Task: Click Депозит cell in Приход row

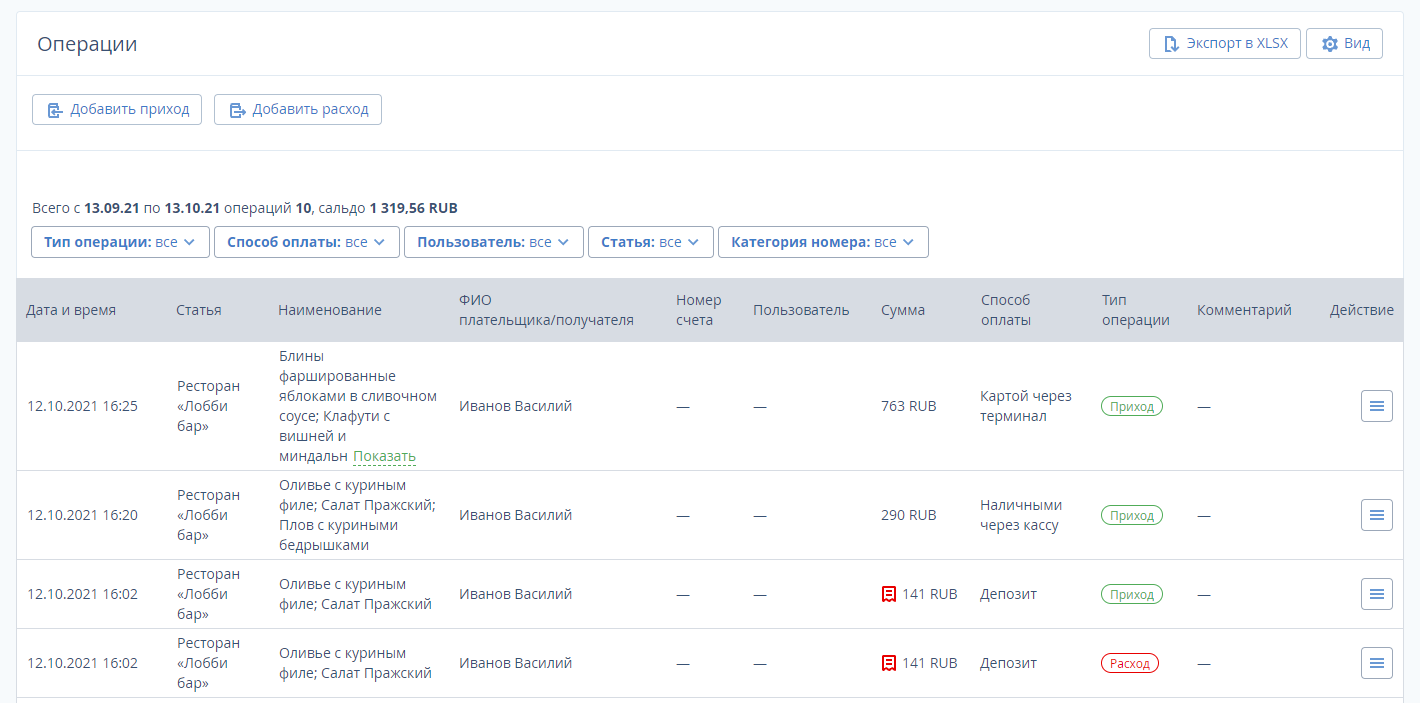Action: click(1008, 594)
